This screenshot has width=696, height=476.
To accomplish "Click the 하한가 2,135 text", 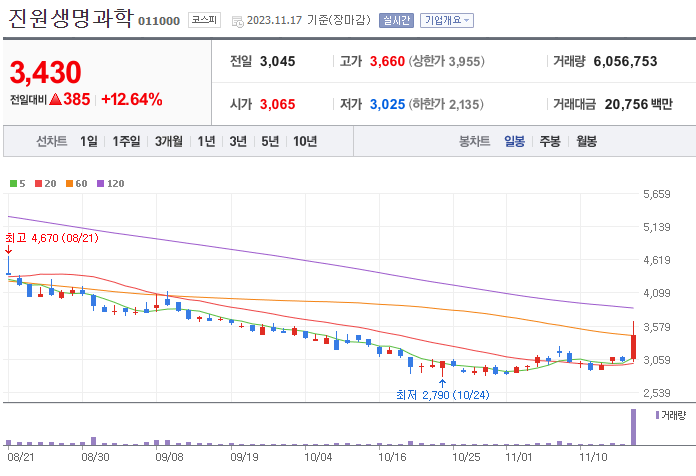I will click(x=447, y=104).
